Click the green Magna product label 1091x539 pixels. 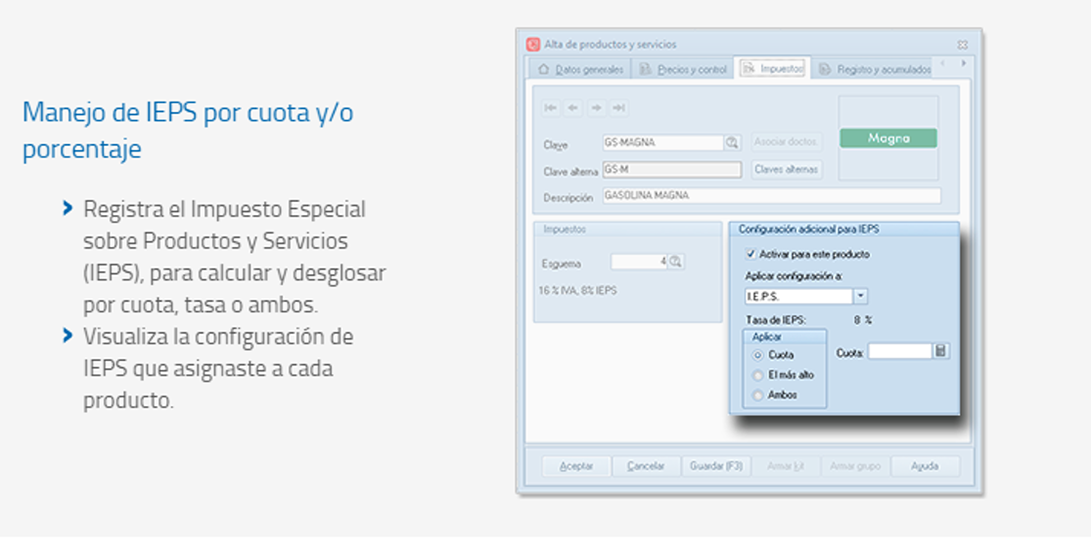(x=888, y=139)
